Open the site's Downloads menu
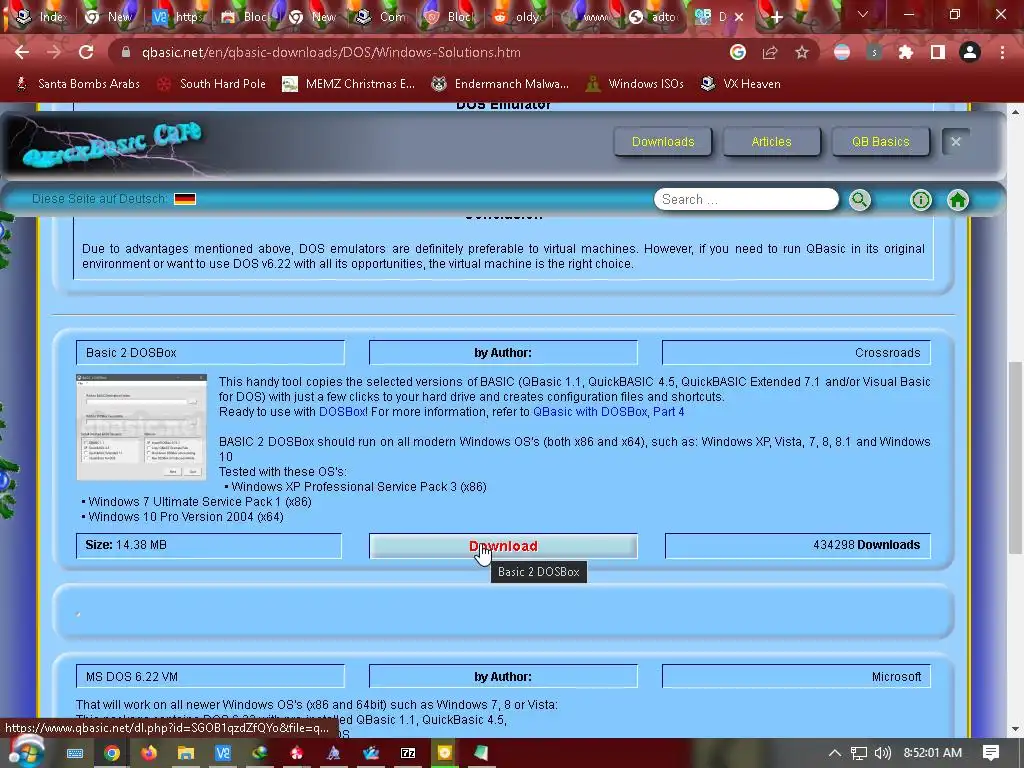 pyautogui.click(x=663, y=142)
